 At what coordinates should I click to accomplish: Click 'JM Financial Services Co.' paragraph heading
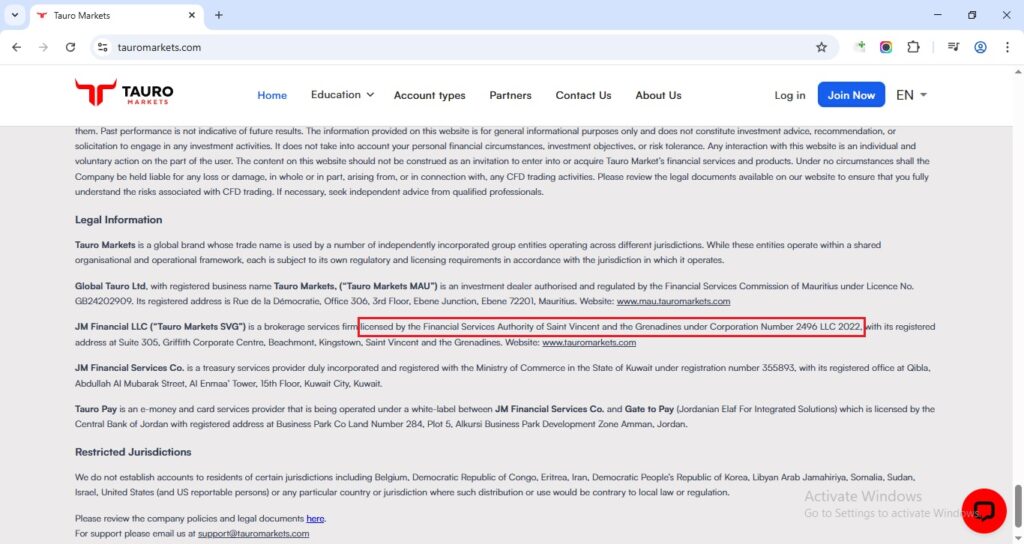(129, 368)
